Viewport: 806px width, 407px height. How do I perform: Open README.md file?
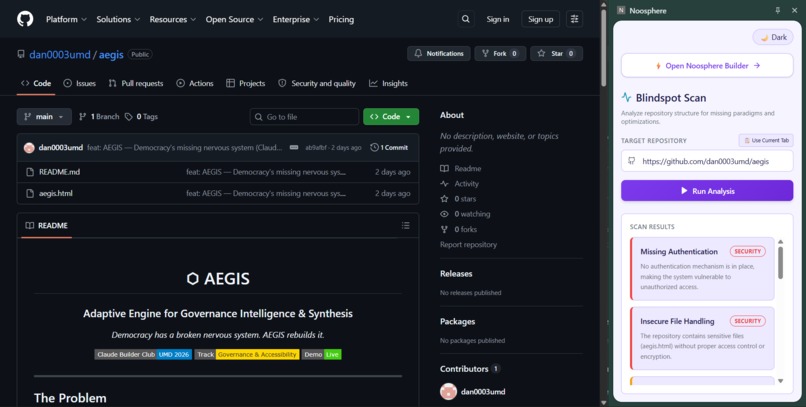[x=60, y=172]
